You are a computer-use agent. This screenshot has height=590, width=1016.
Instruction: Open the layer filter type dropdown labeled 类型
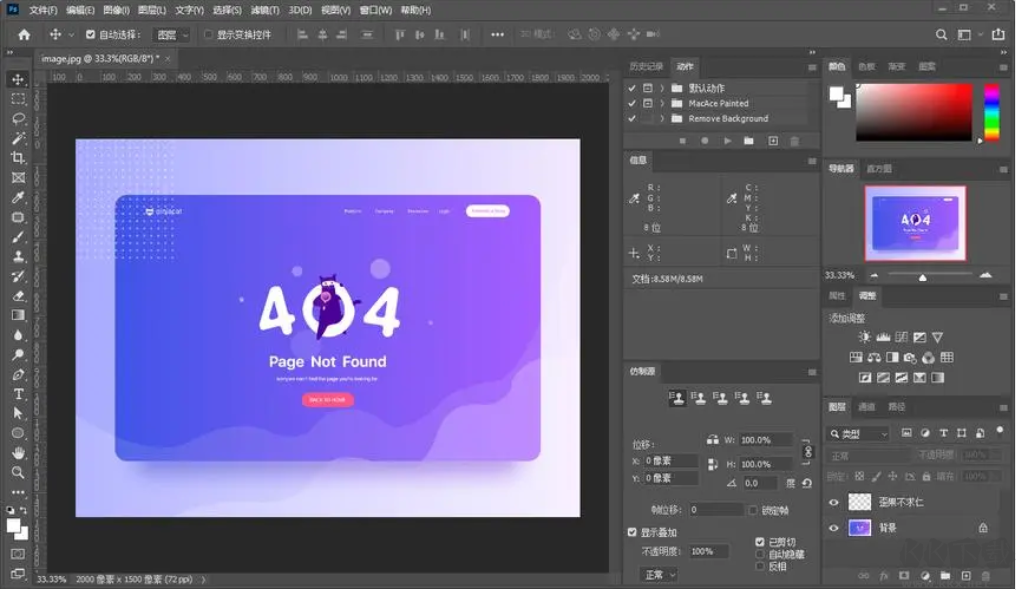click(x=857, y=433)
